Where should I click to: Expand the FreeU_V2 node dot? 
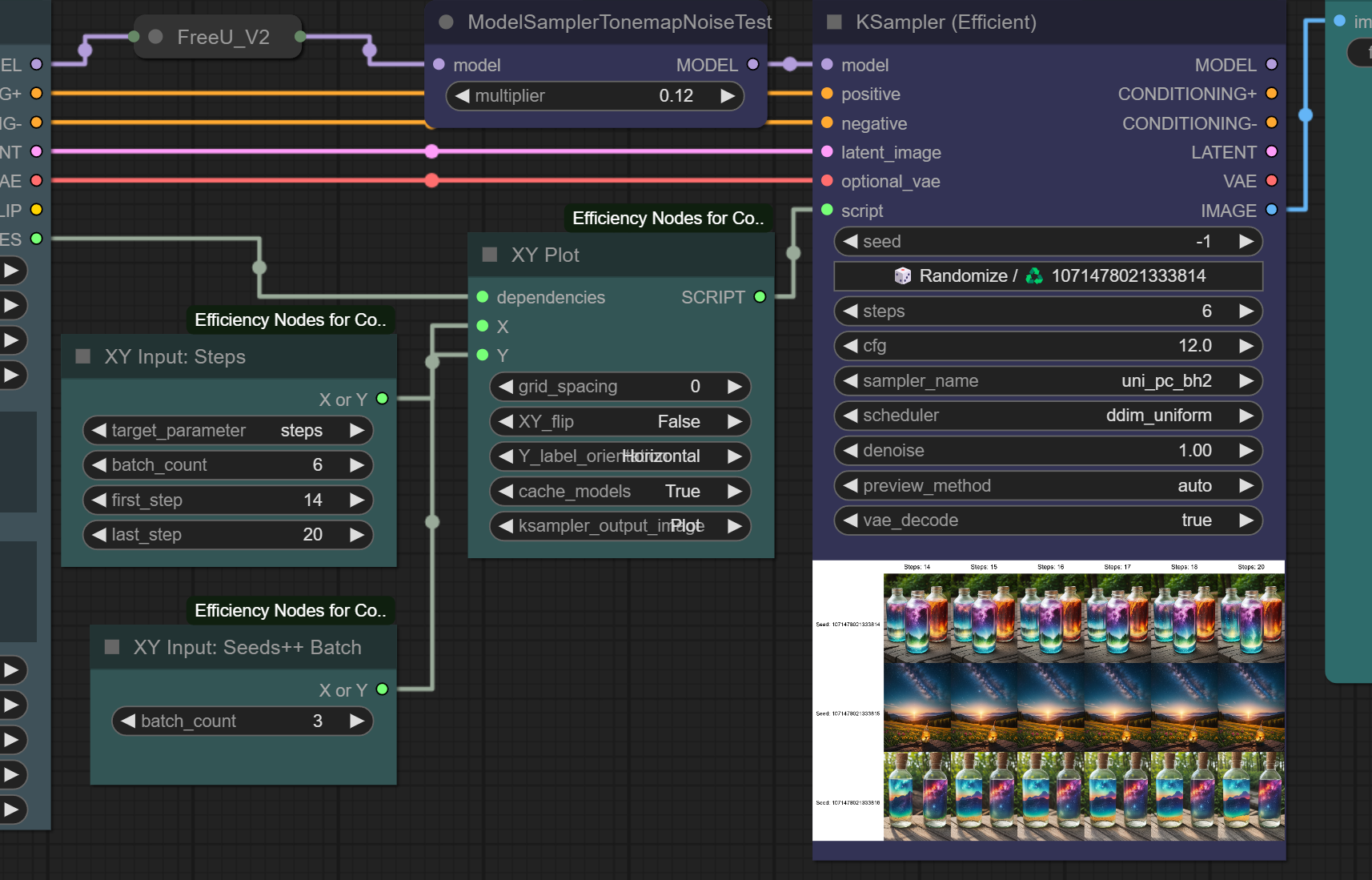156,37
